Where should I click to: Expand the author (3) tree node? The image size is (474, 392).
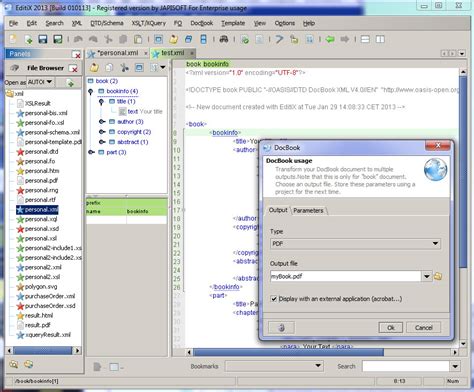pos(102,122)
